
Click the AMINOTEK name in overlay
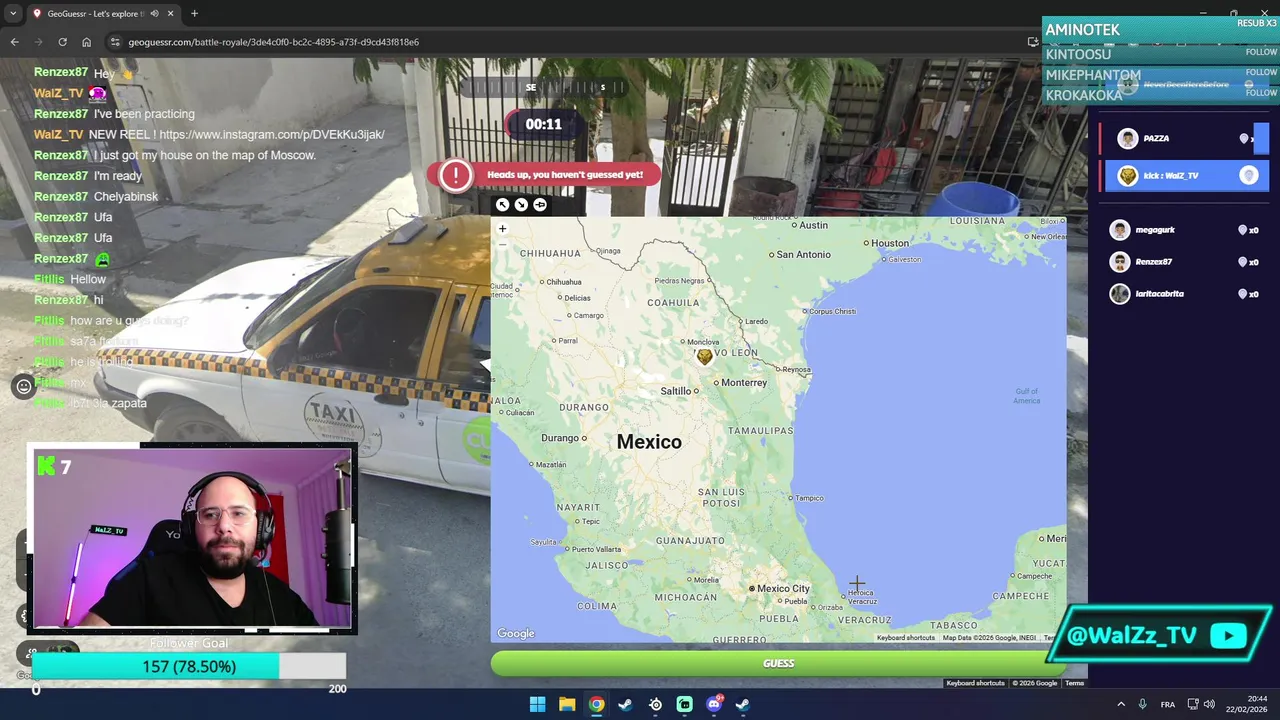point(1083,30)
